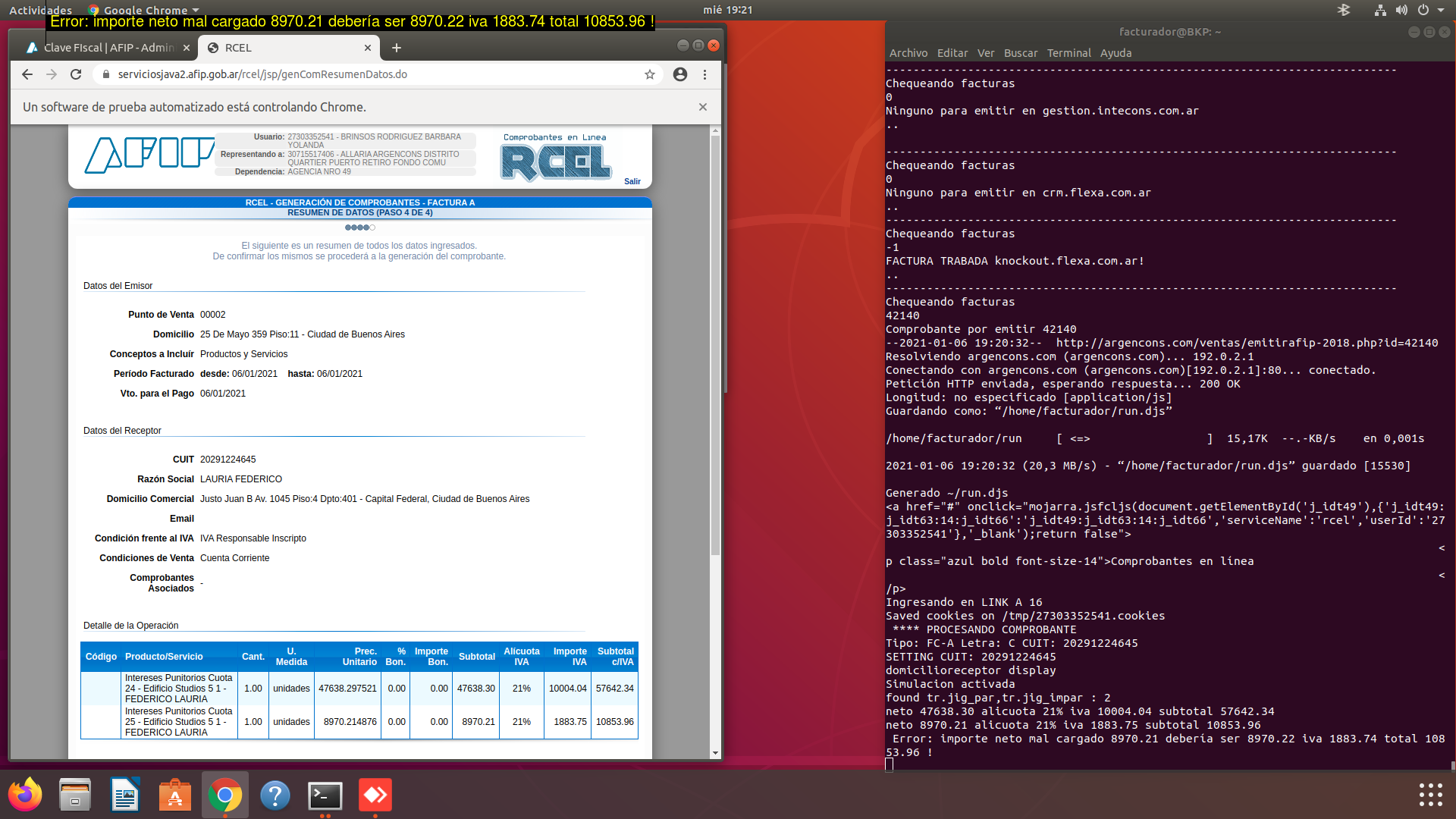Click the Subtotal value 8970.21
Image resolution: width=1456 pixels, height=819 pixels.
(x=479, y=722)
